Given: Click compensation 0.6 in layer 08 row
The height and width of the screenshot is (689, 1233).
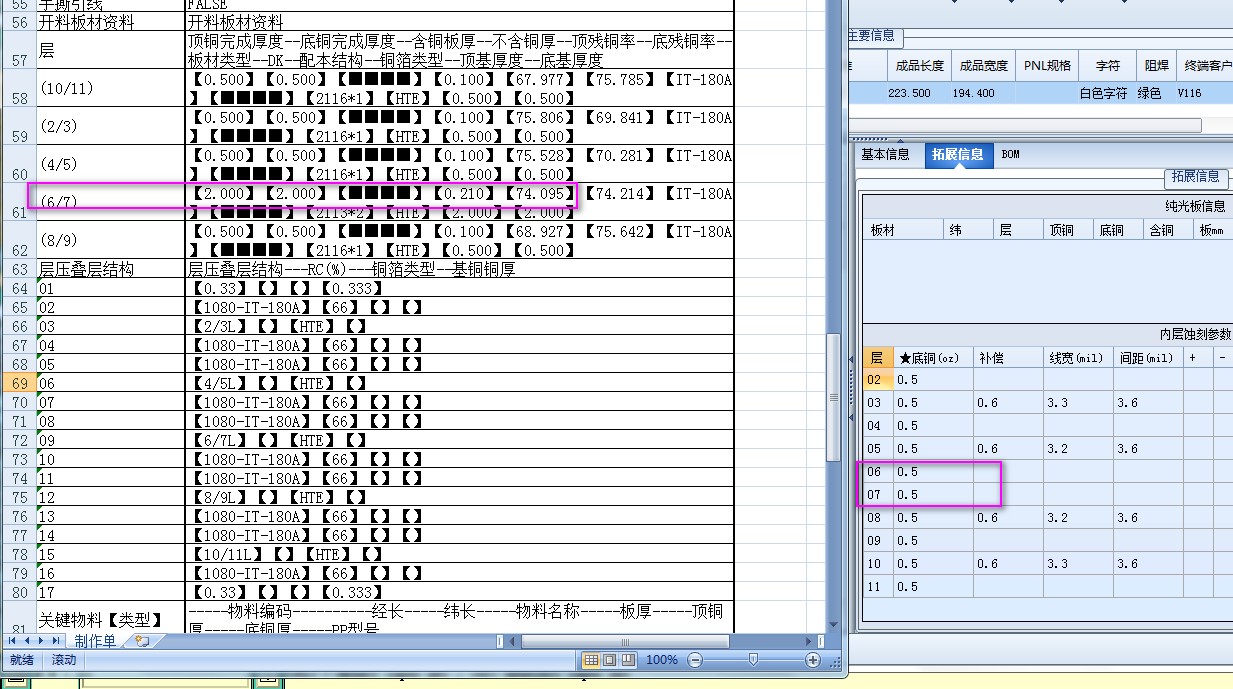Looking at the screenshot, I should 1008,518.
